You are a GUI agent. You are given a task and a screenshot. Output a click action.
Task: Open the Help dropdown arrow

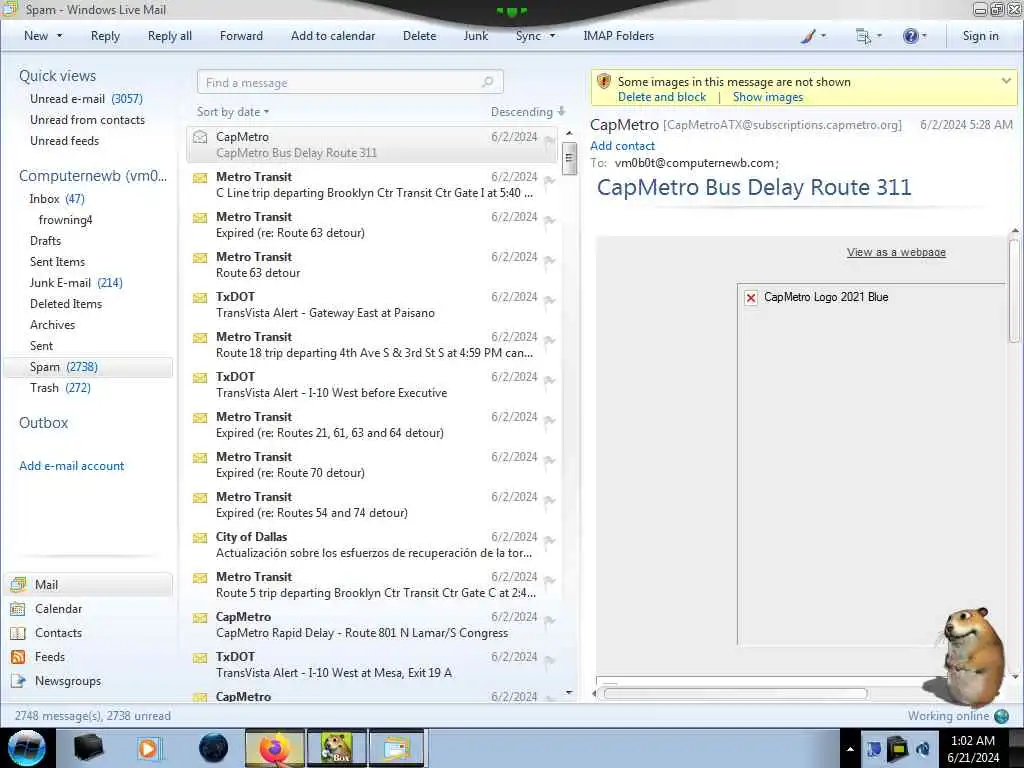pos(924,36)
